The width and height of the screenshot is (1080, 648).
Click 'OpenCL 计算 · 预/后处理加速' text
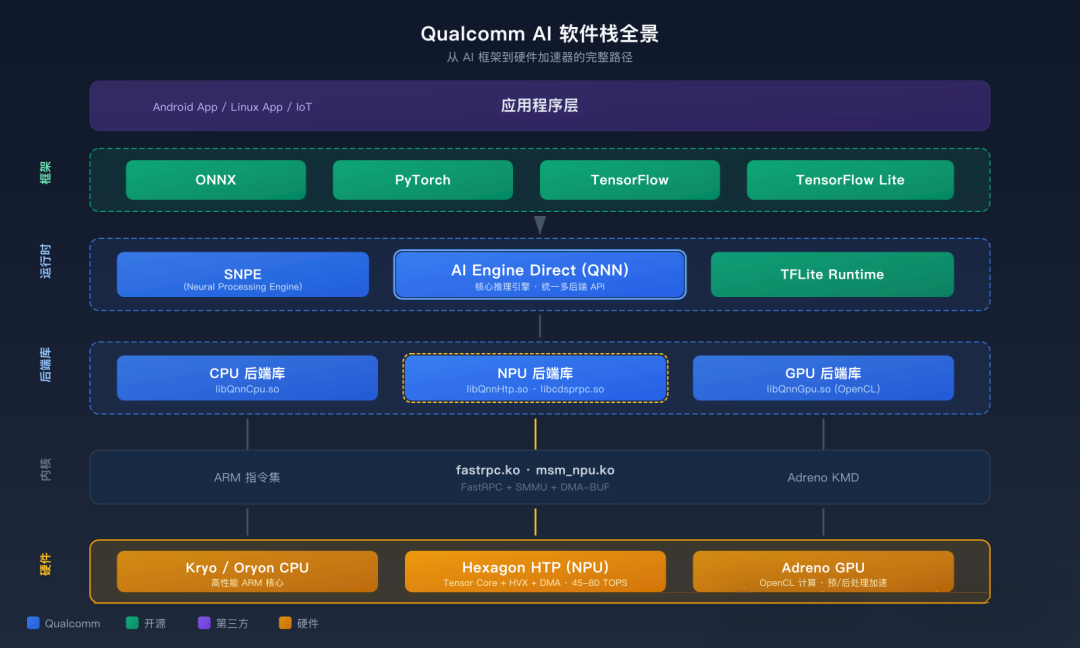pos(823,583)
